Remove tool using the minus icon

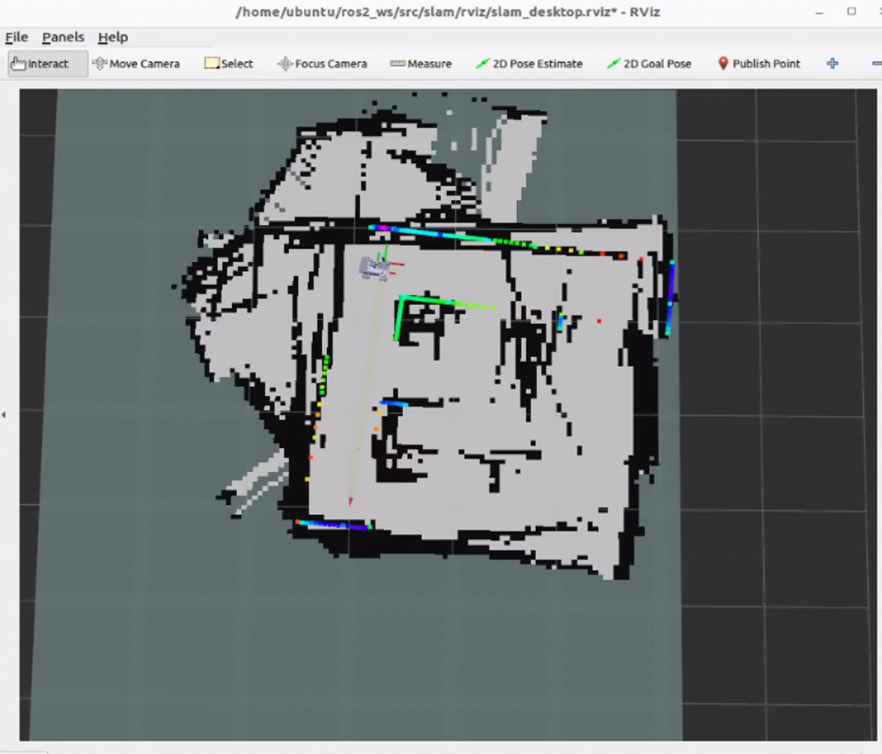click(876, 64)
